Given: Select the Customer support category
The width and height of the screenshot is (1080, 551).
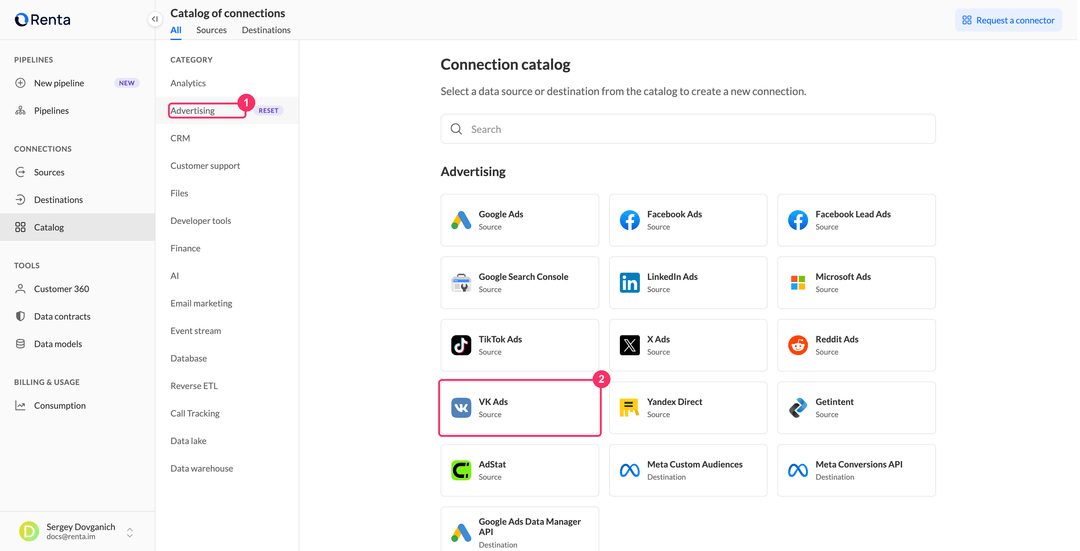Looking at the screenshot, I should pyautogui.click(x=205, y=166).
